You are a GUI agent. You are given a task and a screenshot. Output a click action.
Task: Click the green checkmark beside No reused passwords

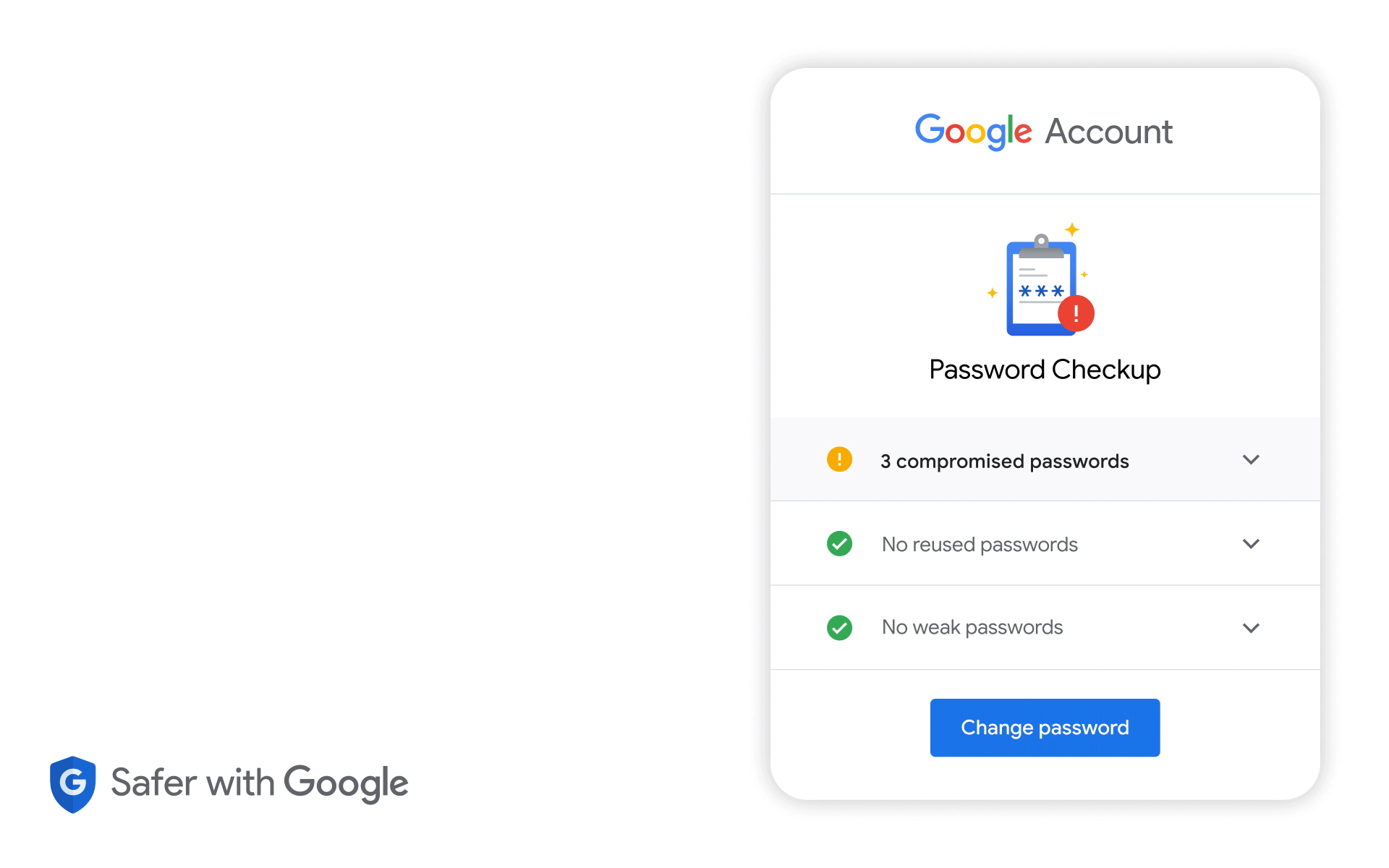[x=839, y=543]
